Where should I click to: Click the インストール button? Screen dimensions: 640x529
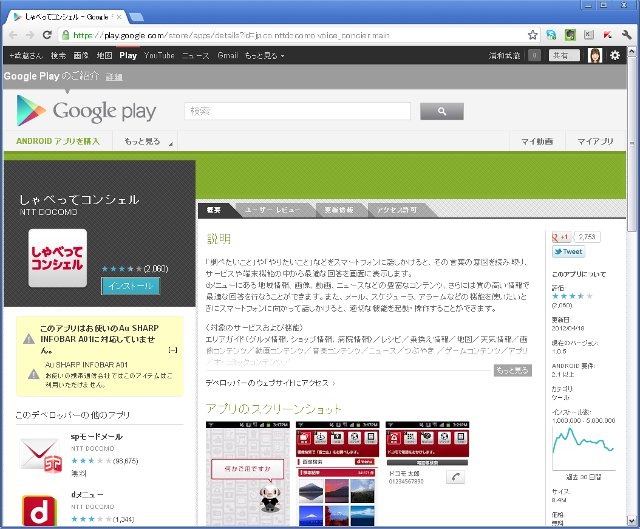(130, 286)
